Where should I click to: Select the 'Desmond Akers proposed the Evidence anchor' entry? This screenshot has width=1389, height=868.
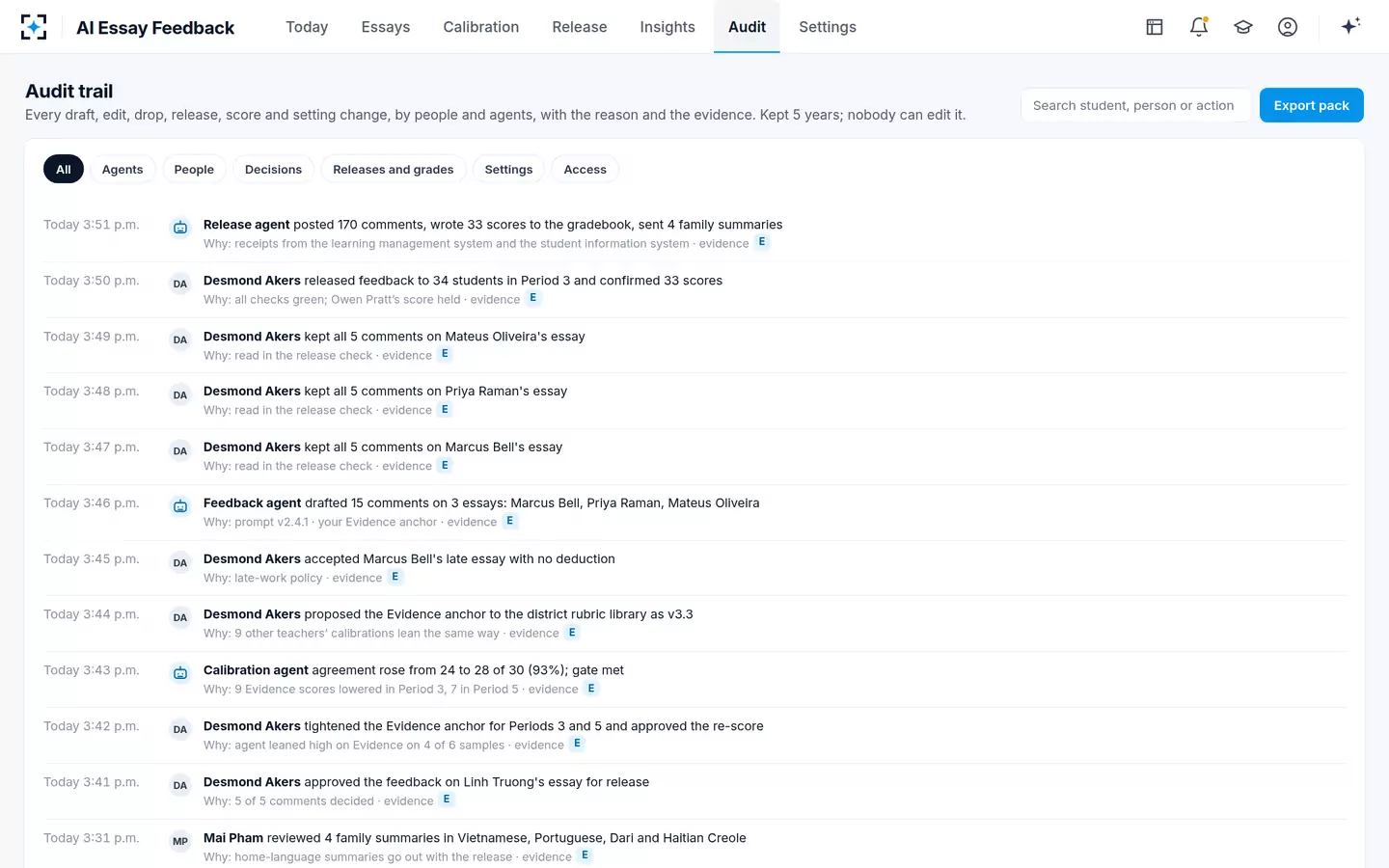coord(695,623)
